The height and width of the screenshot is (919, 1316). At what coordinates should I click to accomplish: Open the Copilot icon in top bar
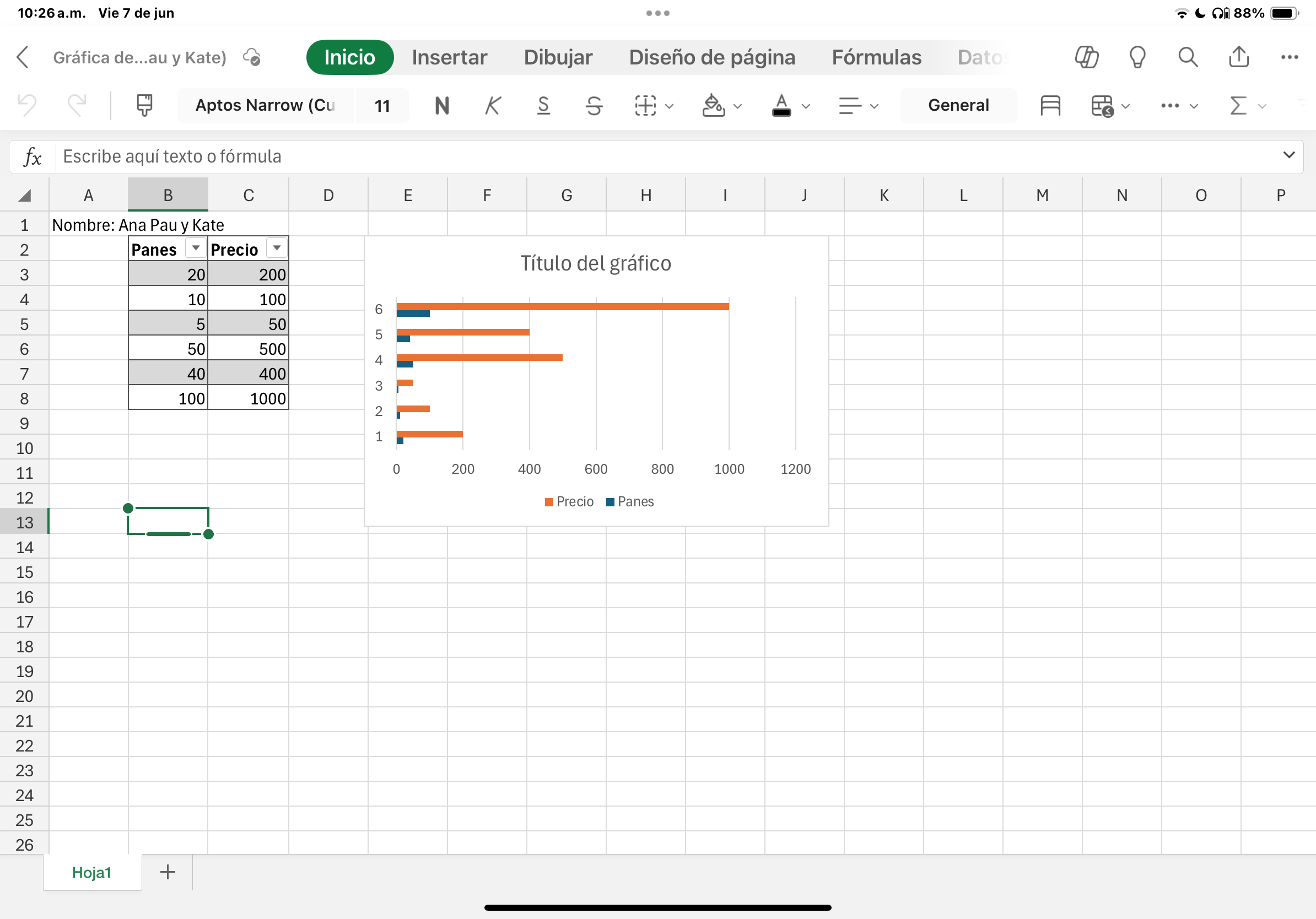(1086, 57)
